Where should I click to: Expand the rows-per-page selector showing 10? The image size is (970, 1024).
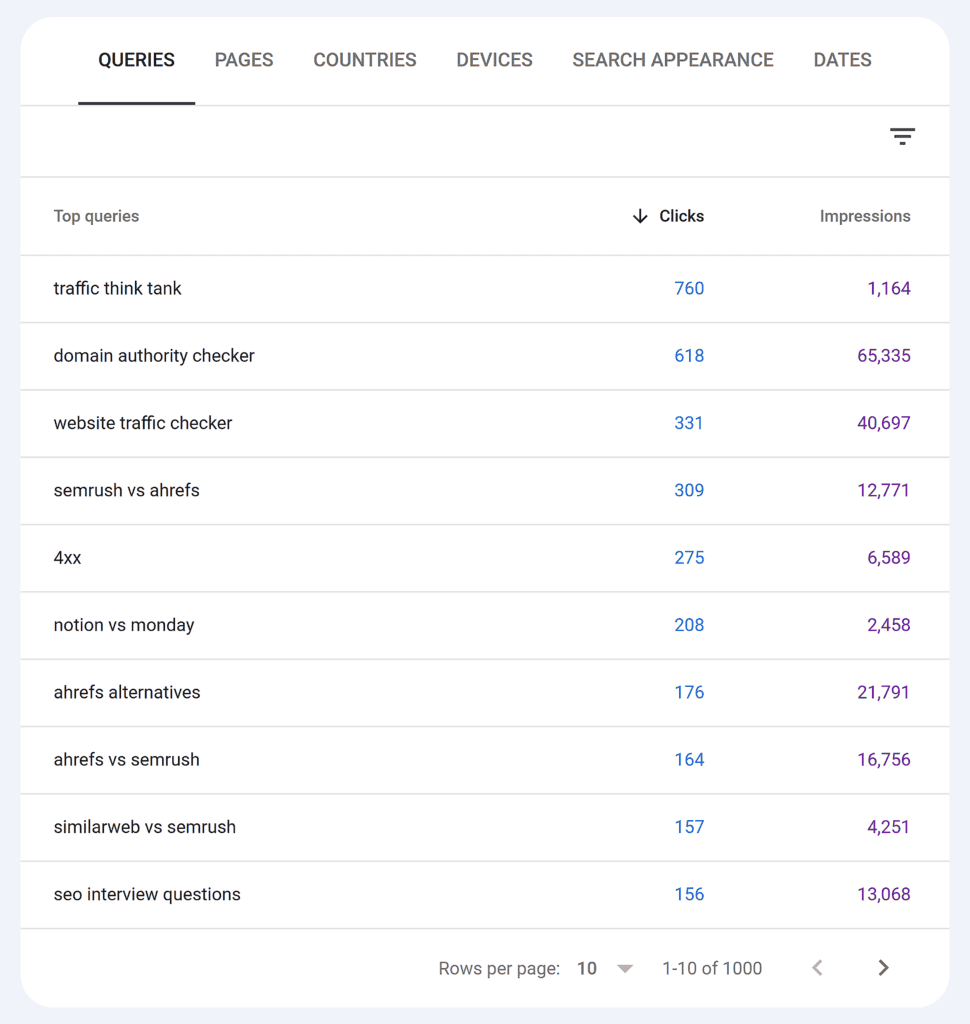(624, 968)
